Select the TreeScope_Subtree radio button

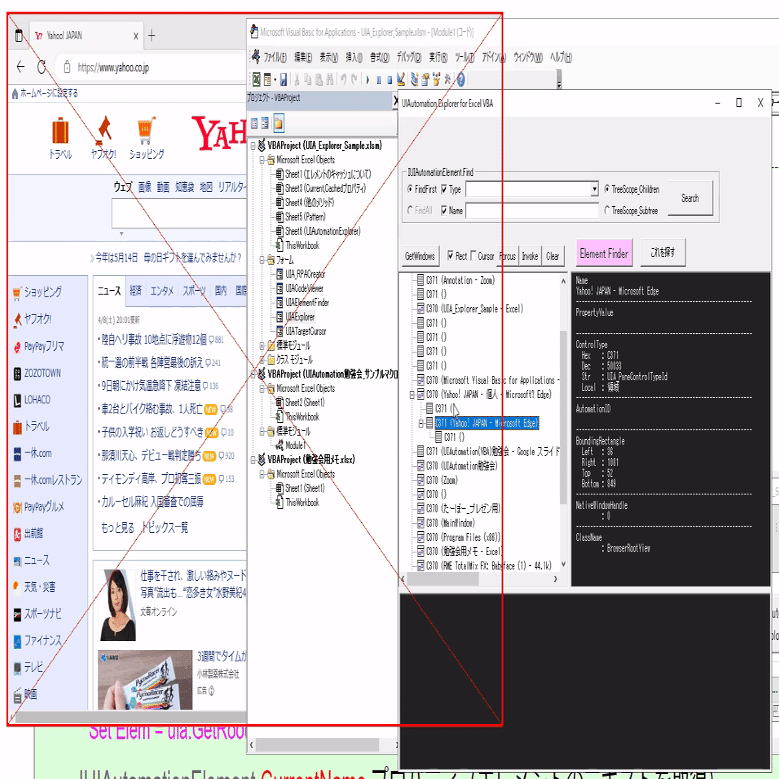tap(607, 211)
